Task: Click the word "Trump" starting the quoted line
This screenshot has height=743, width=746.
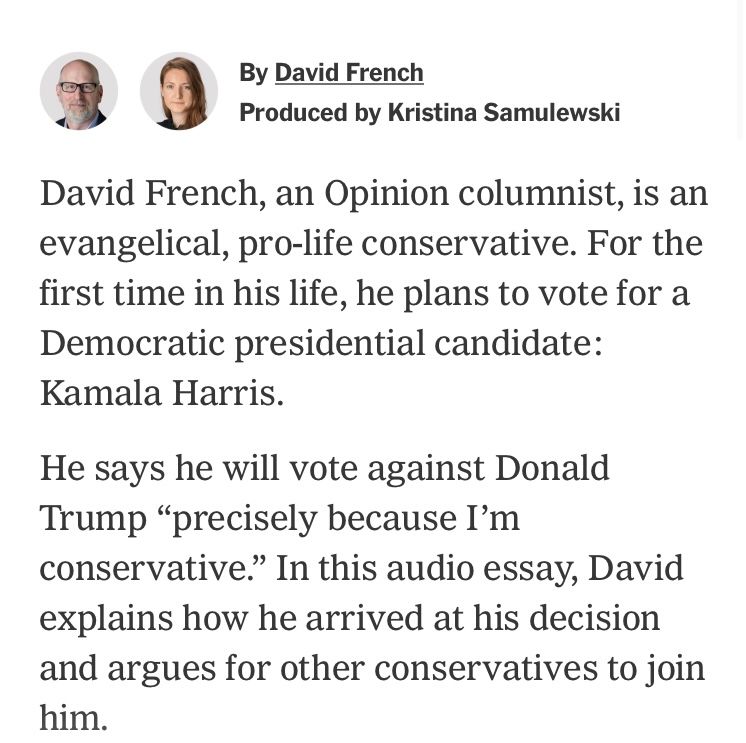Action: point(93,519)
